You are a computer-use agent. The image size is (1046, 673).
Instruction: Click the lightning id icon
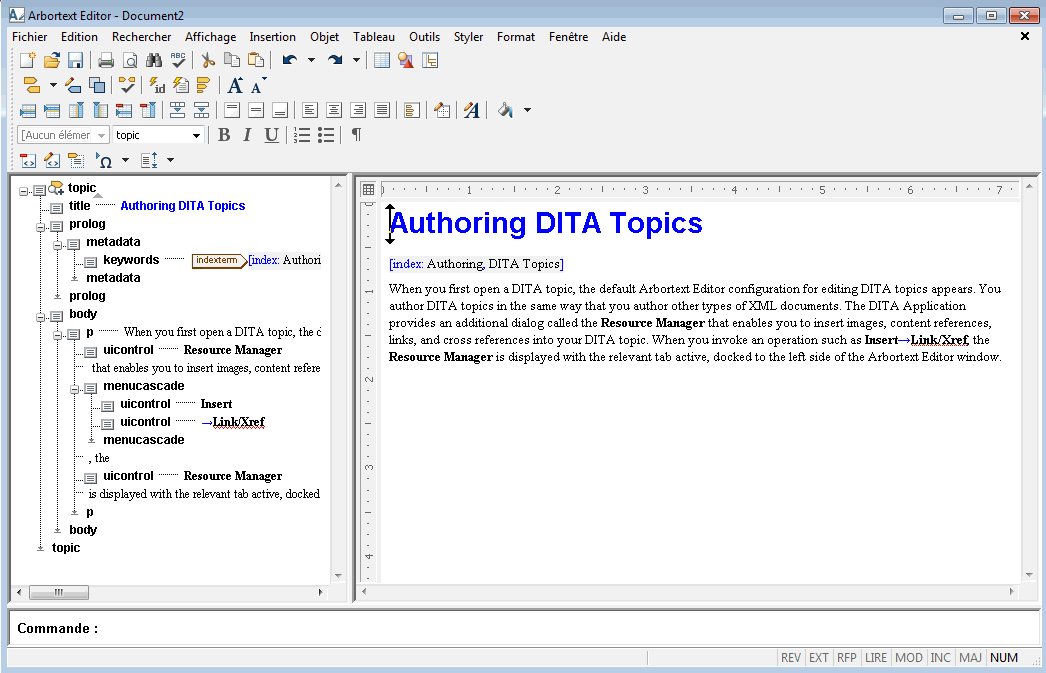click(x=157, y=85)
